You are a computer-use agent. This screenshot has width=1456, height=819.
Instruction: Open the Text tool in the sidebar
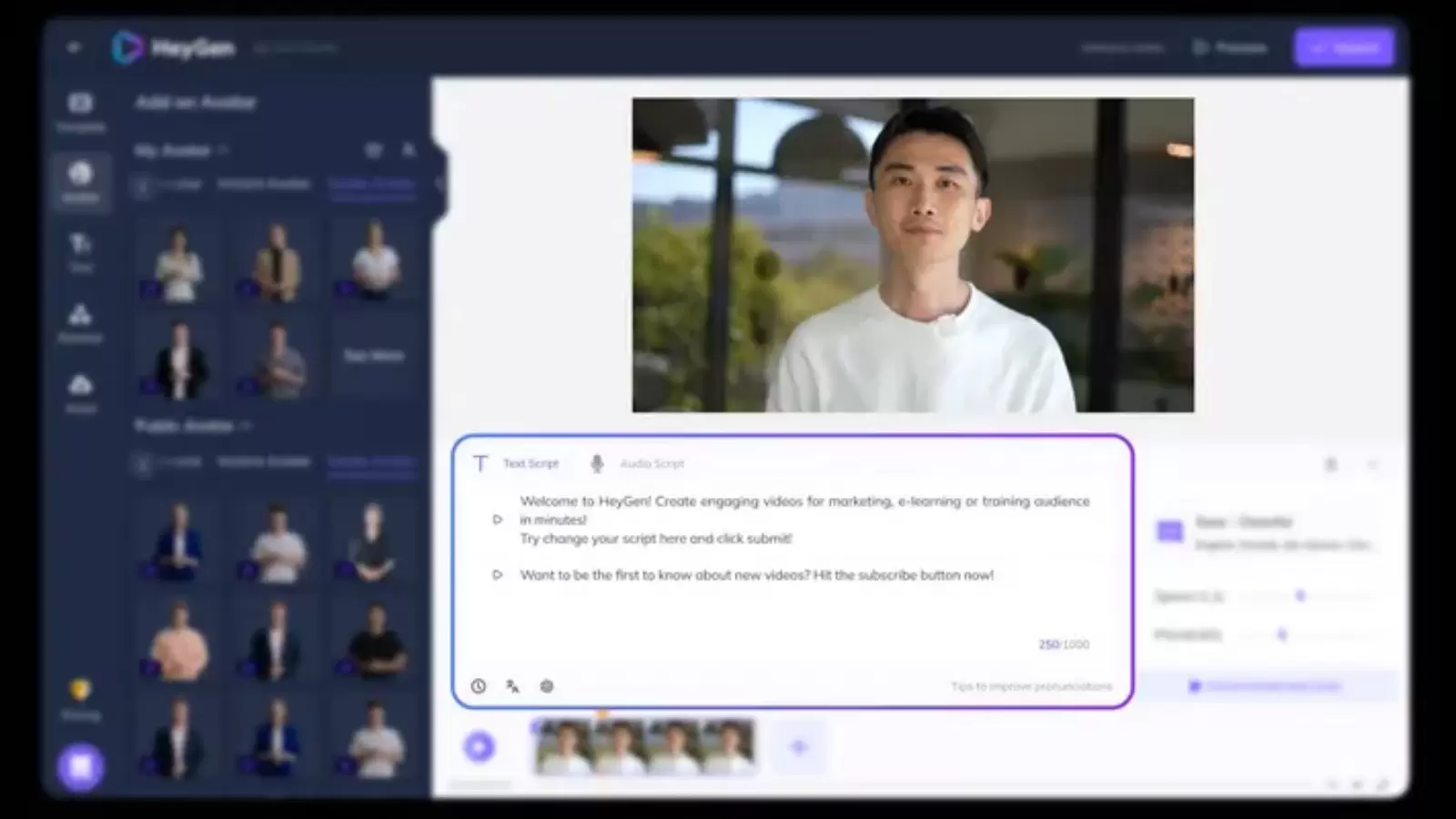click(80, 251)
